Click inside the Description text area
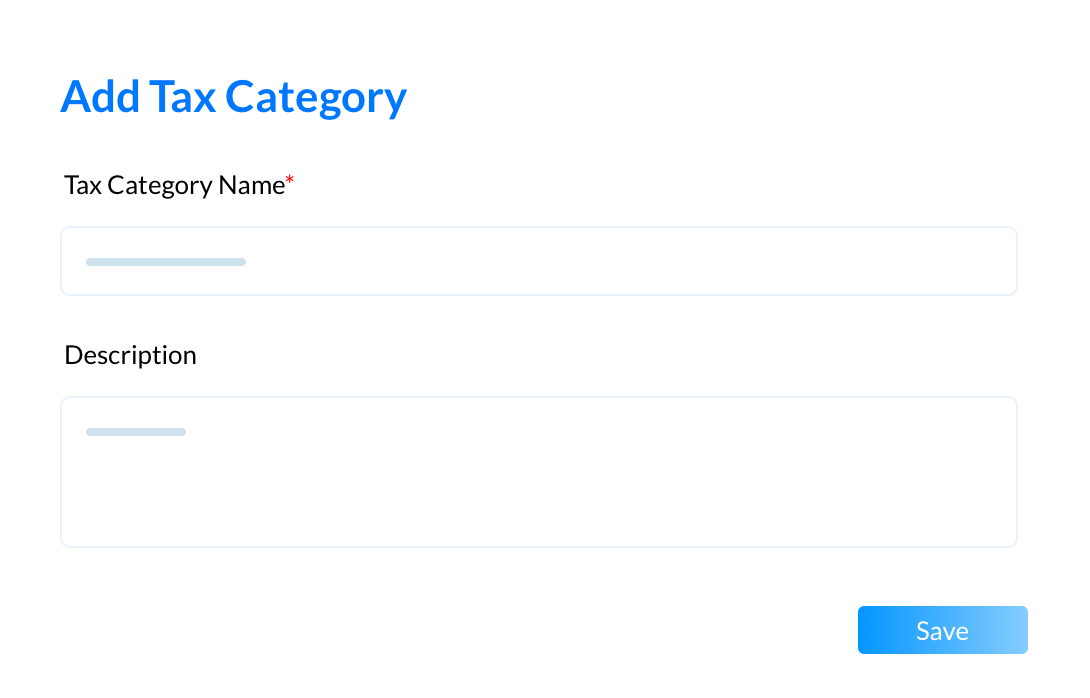 [x=539, y=472]
